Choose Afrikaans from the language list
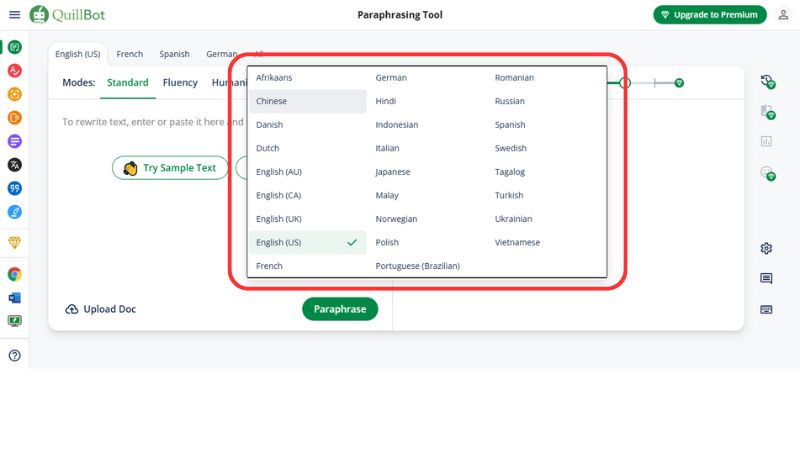The image size is (800, 450). [308, 78]
